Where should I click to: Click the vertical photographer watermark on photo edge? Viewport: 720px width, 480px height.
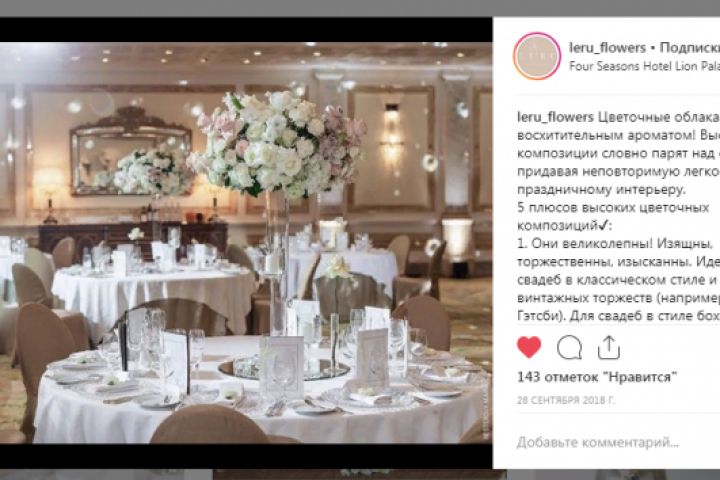486,417
